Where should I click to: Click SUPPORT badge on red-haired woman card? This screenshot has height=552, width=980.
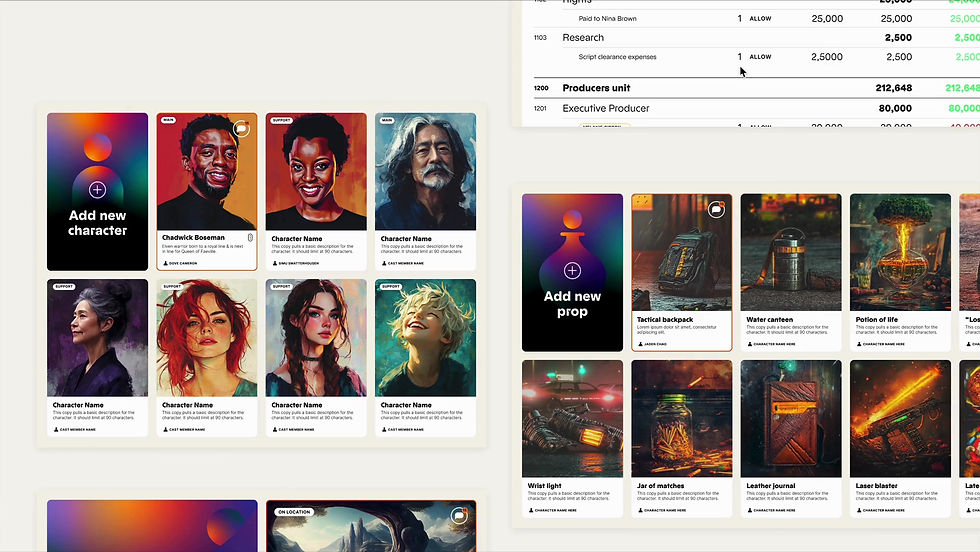coord(172,286)
